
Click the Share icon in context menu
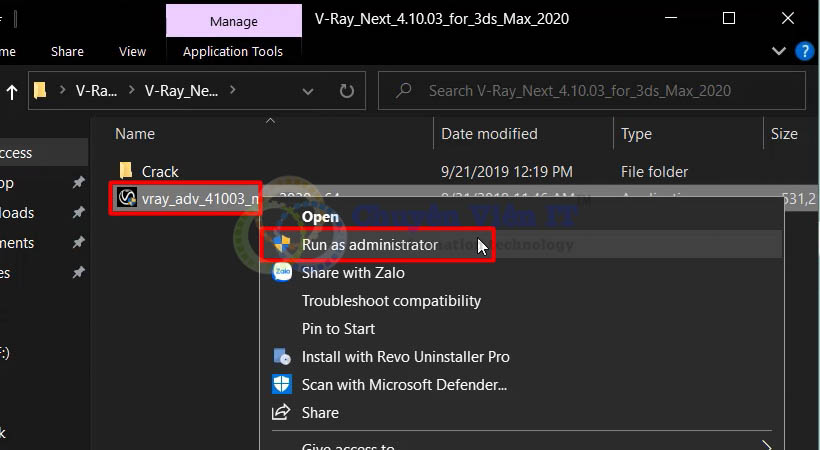tap(282, 413)
